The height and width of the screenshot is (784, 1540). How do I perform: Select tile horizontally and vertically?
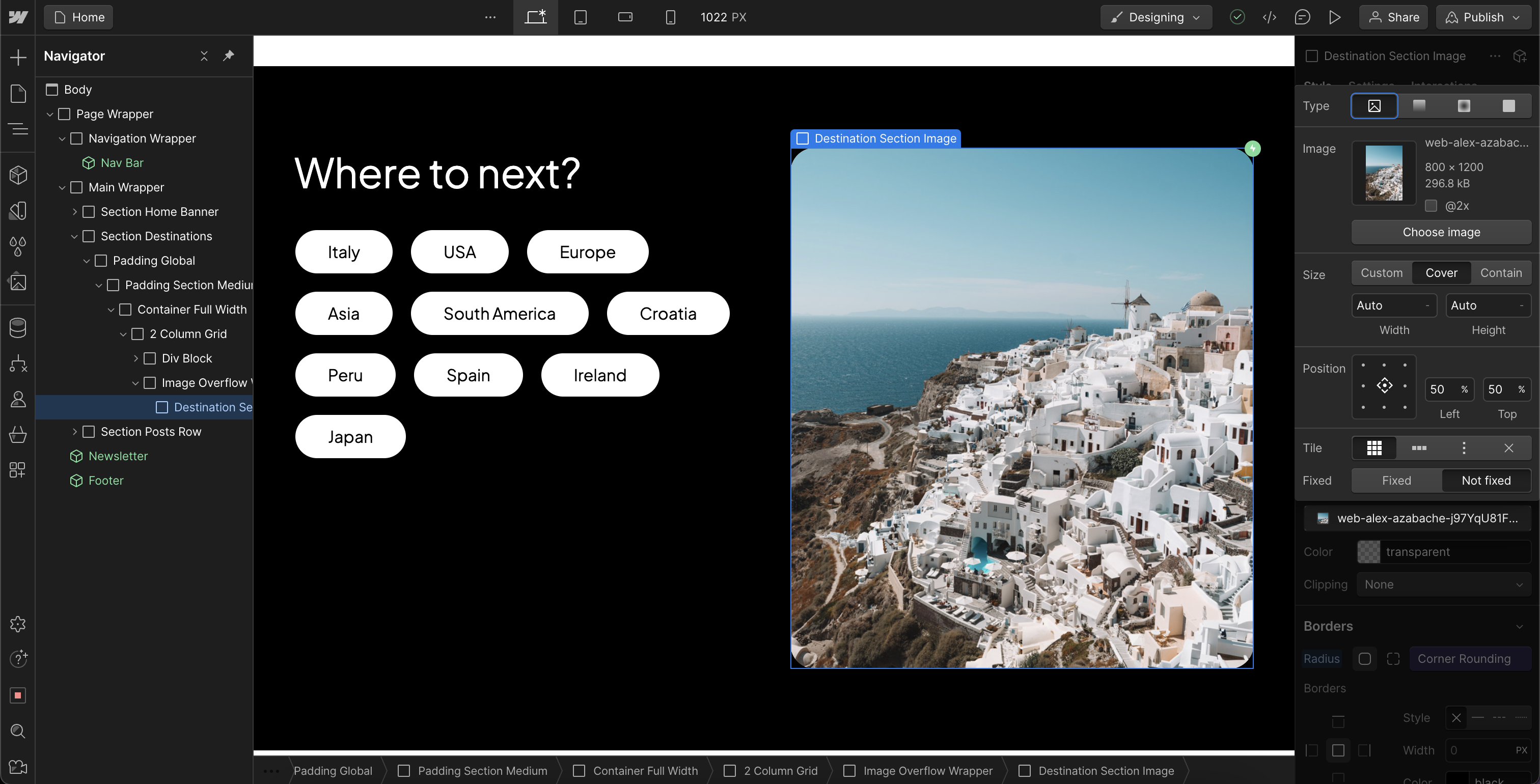(x=1374, y=448)
